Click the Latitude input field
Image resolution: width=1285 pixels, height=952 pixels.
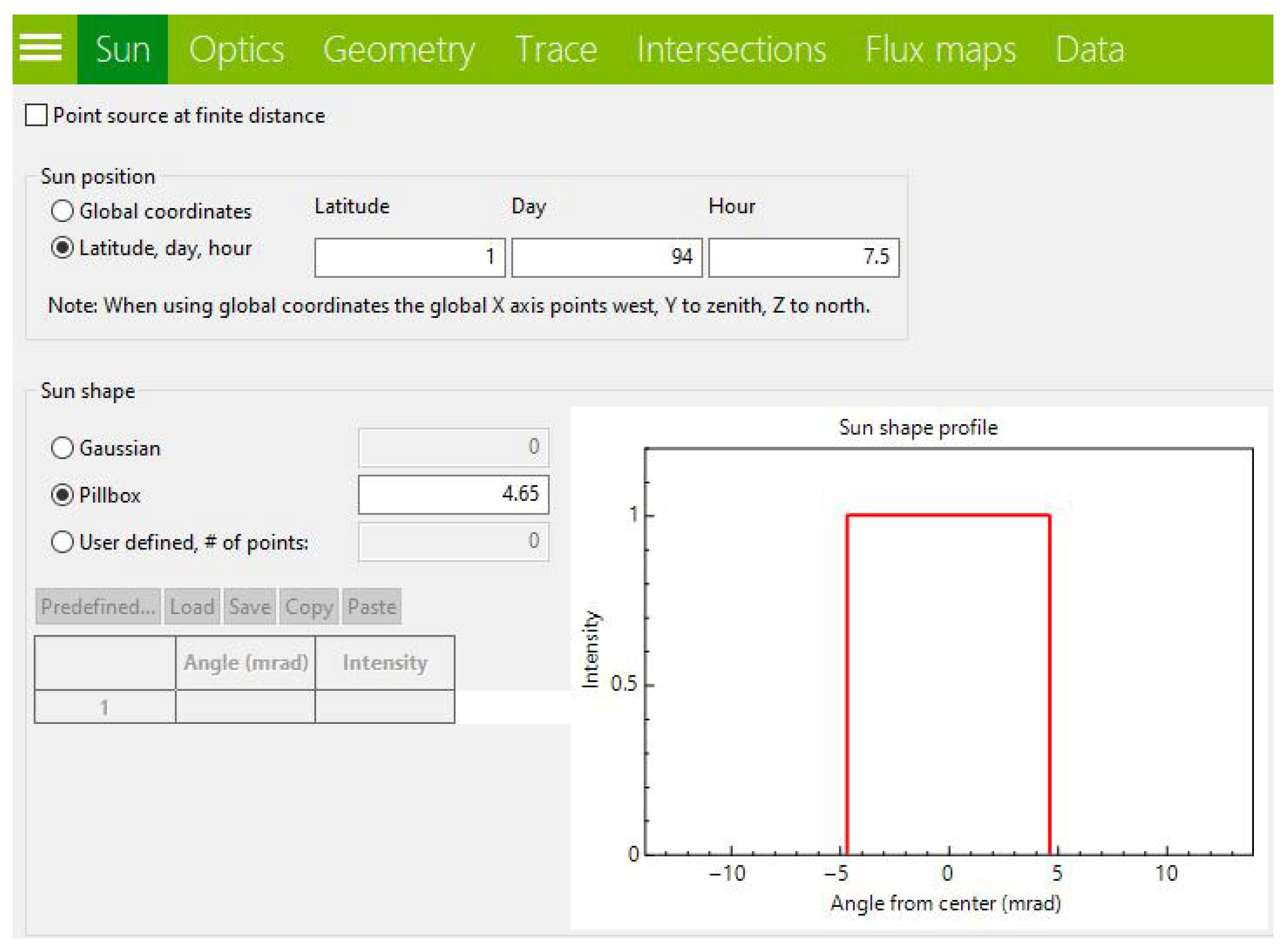(409, 257)
